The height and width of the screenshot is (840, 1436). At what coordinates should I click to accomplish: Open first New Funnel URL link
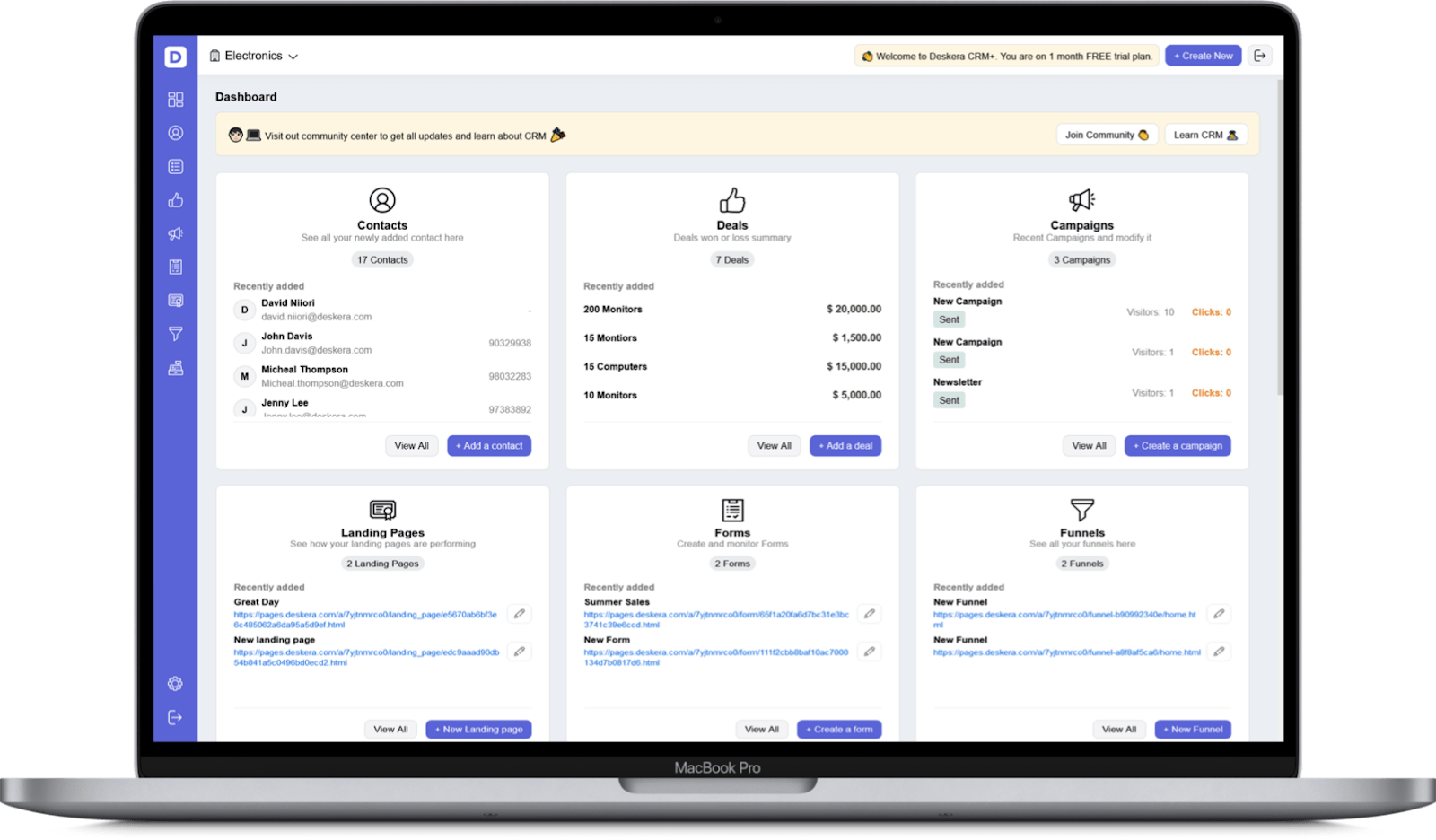(x=1064, y=620)
